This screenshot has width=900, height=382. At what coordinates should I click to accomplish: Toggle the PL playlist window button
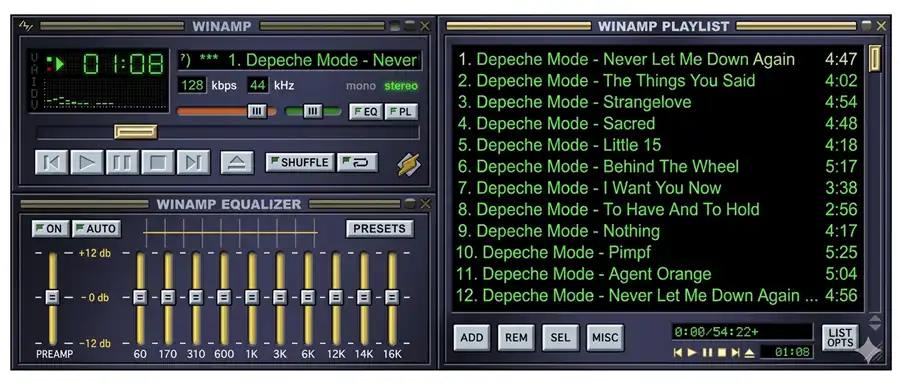[x=401, y=112]
